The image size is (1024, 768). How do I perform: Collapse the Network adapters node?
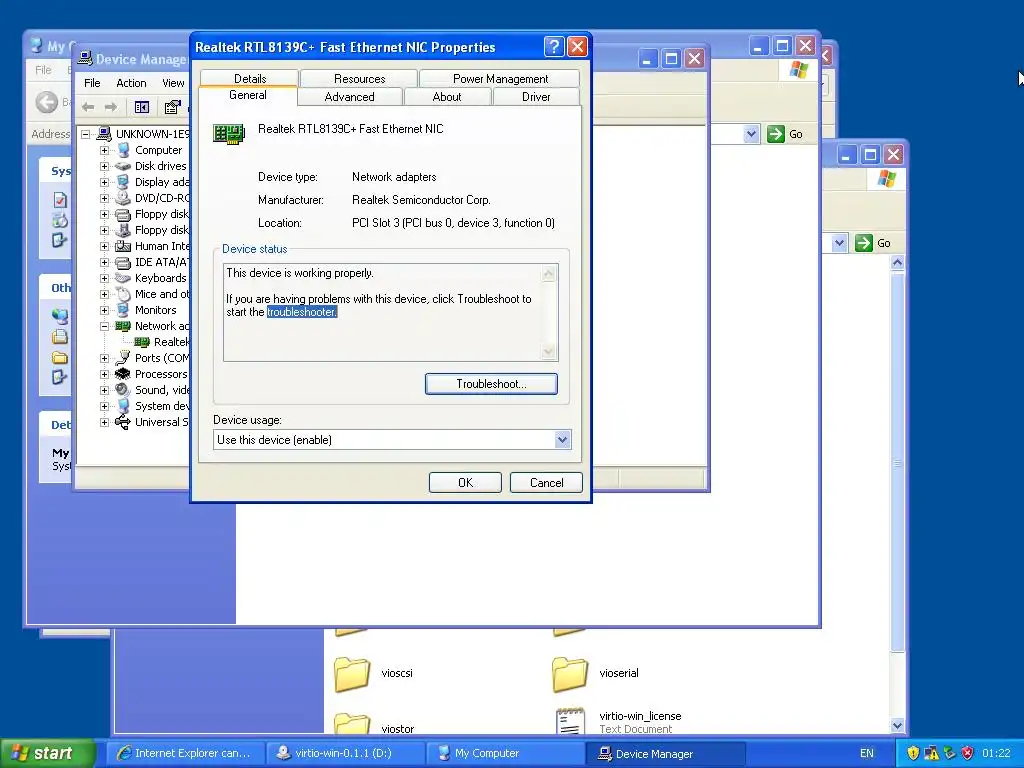[104, 326]
